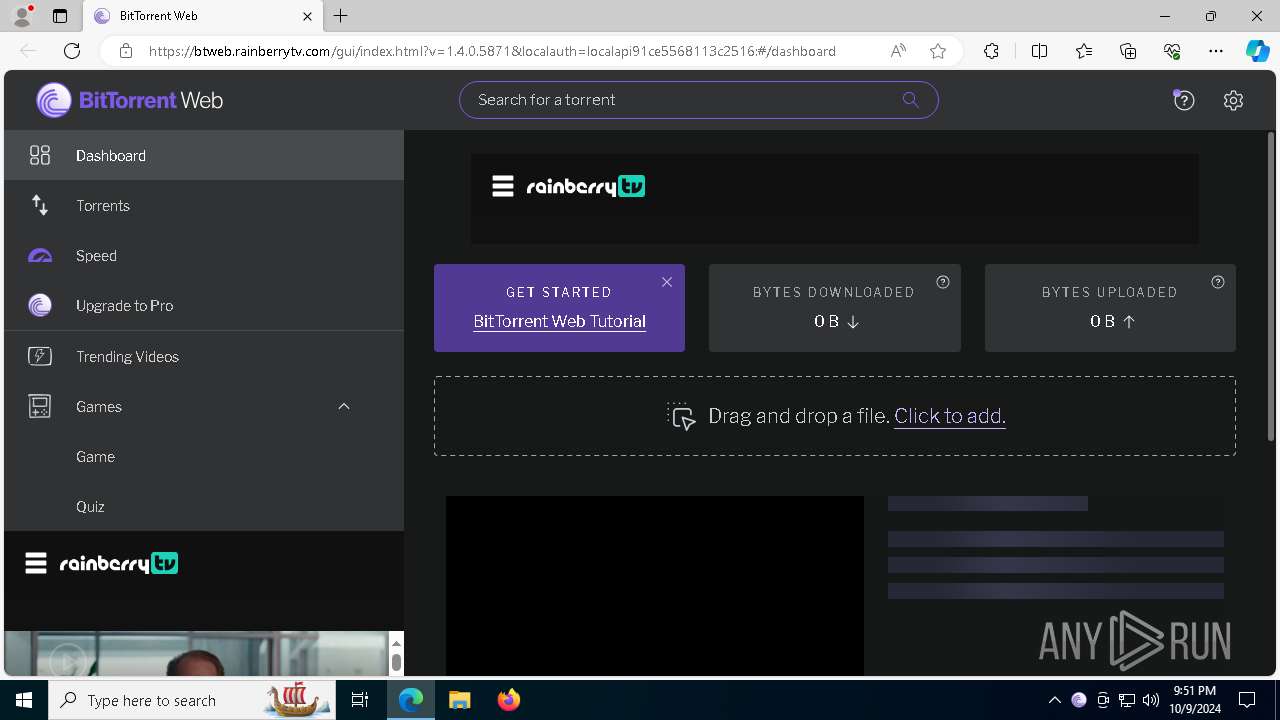This screenshot has height=720, width=1280.
Task: Click the Torrents up-down arrows icon
Action: point(40,205)
